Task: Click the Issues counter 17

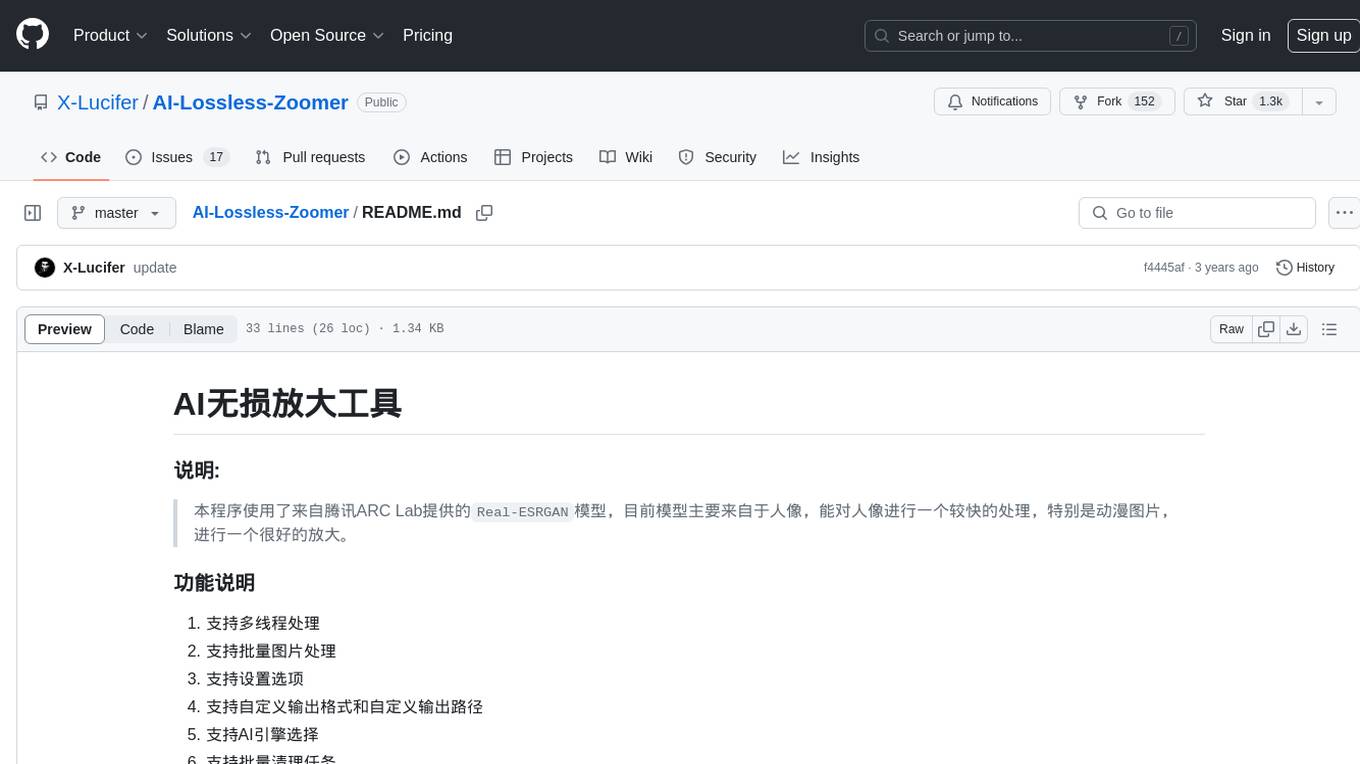Action: [x=216, y=157]
